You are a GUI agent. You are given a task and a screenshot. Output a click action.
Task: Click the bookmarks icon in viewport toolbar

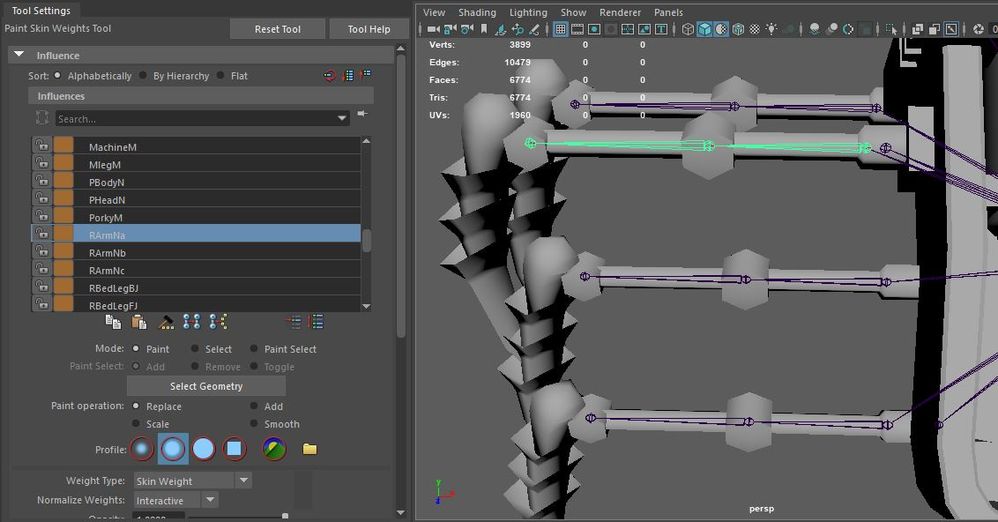pyautogui.click(x=484, y=29)
